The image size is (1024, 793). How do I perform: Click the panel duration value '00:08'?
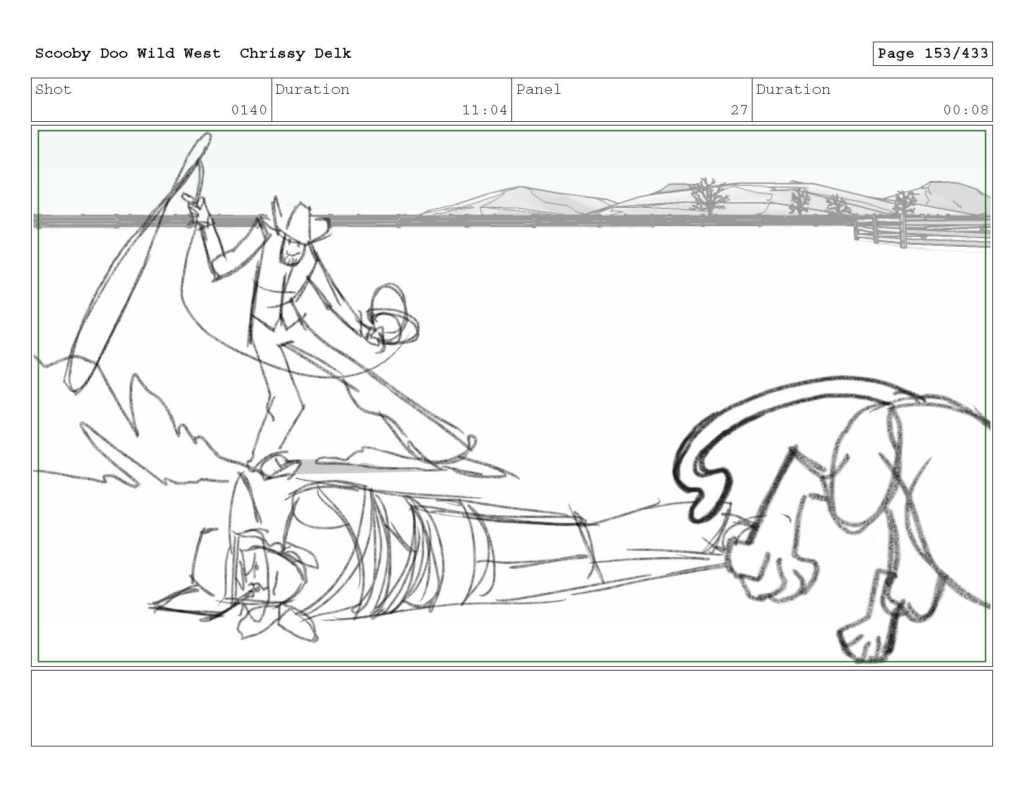[x=965, y=110]
